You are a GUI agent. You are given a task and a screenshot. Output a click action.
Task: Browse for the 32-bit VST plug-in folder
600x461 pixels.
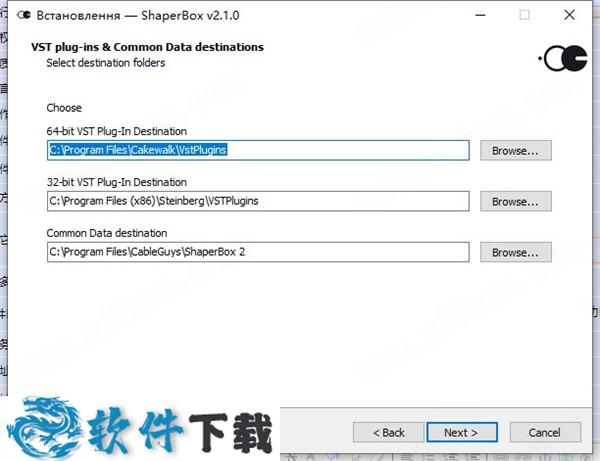pyautogui.click(x=515, y=201)
